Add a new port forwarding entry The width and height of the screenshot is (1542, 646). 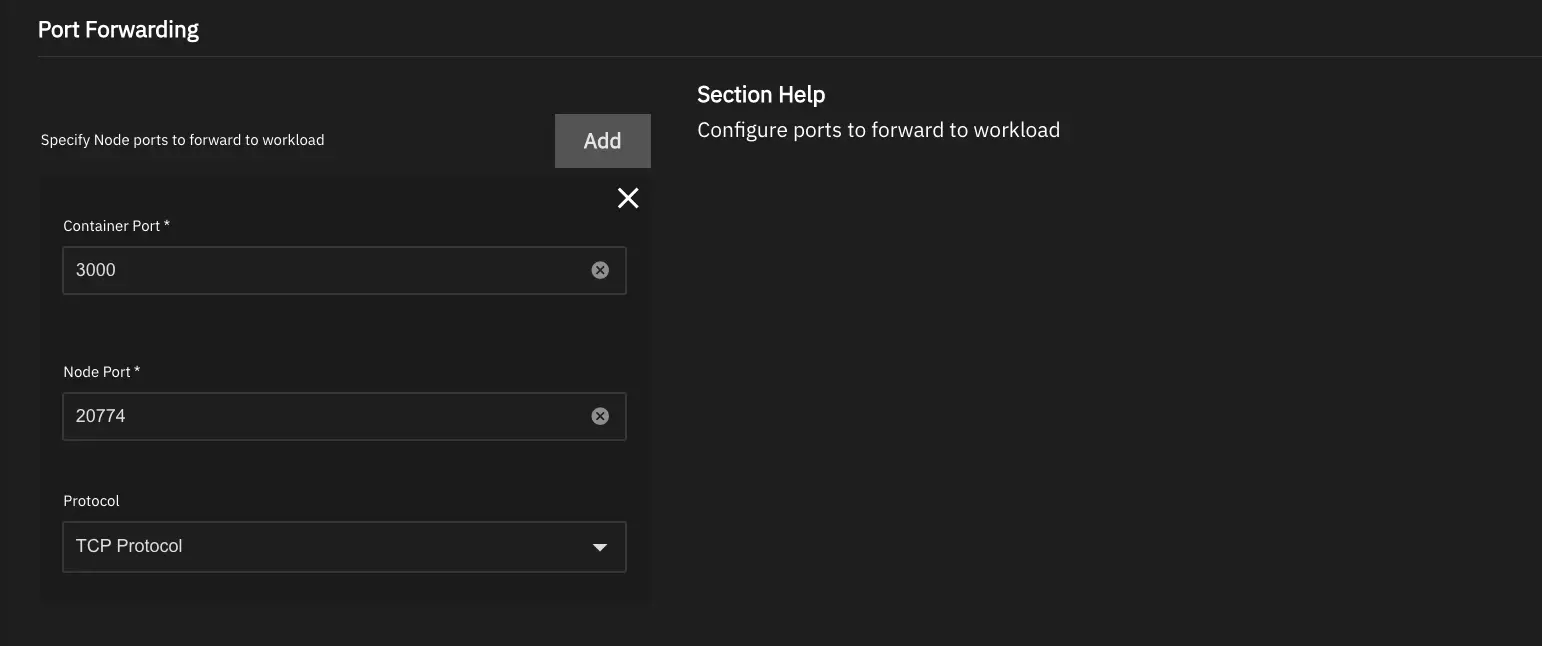click(x=602, y=140)
